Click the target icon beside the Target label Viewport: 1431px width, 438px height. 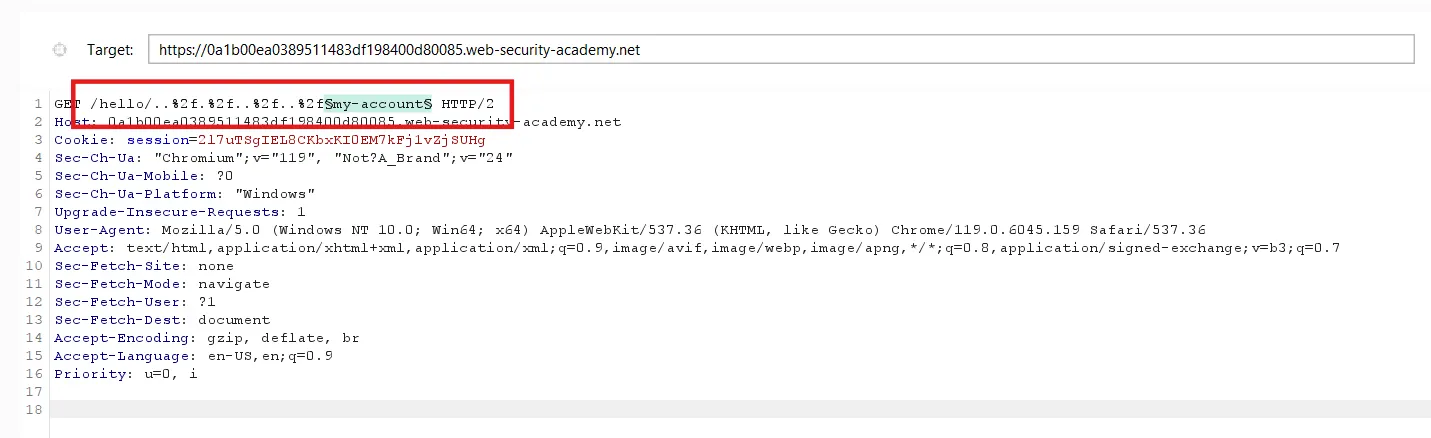(59, 49)
